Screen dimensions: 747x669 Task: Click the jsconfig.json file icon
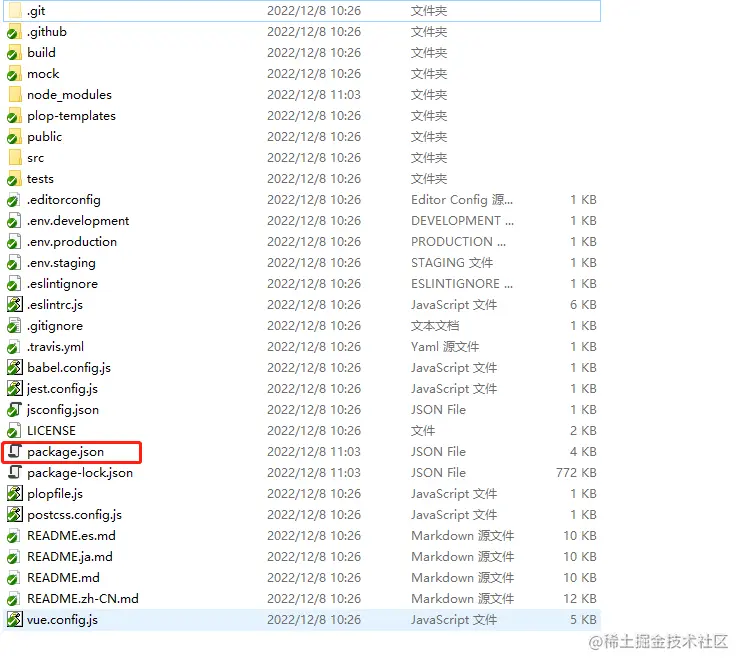pos(14,409)
